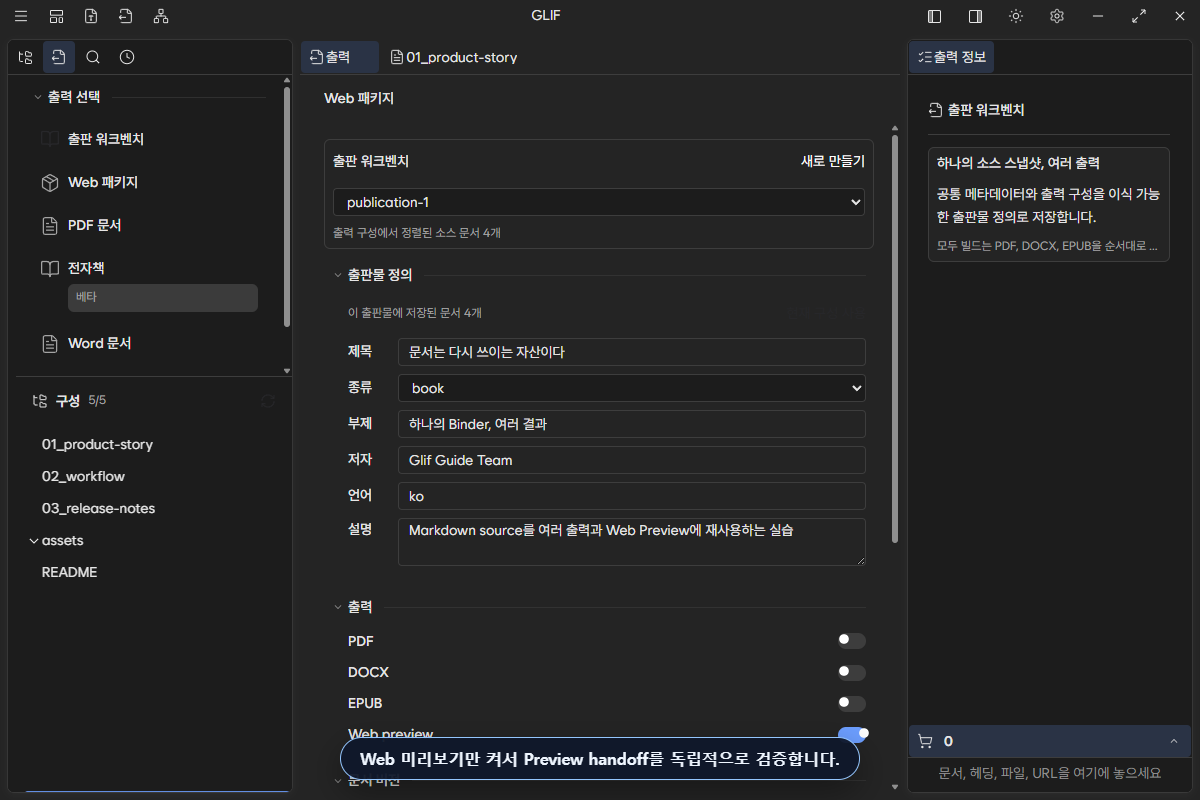Open 03_release-notes in the tree
This screenshot has height=800, width=1200.
98,508
